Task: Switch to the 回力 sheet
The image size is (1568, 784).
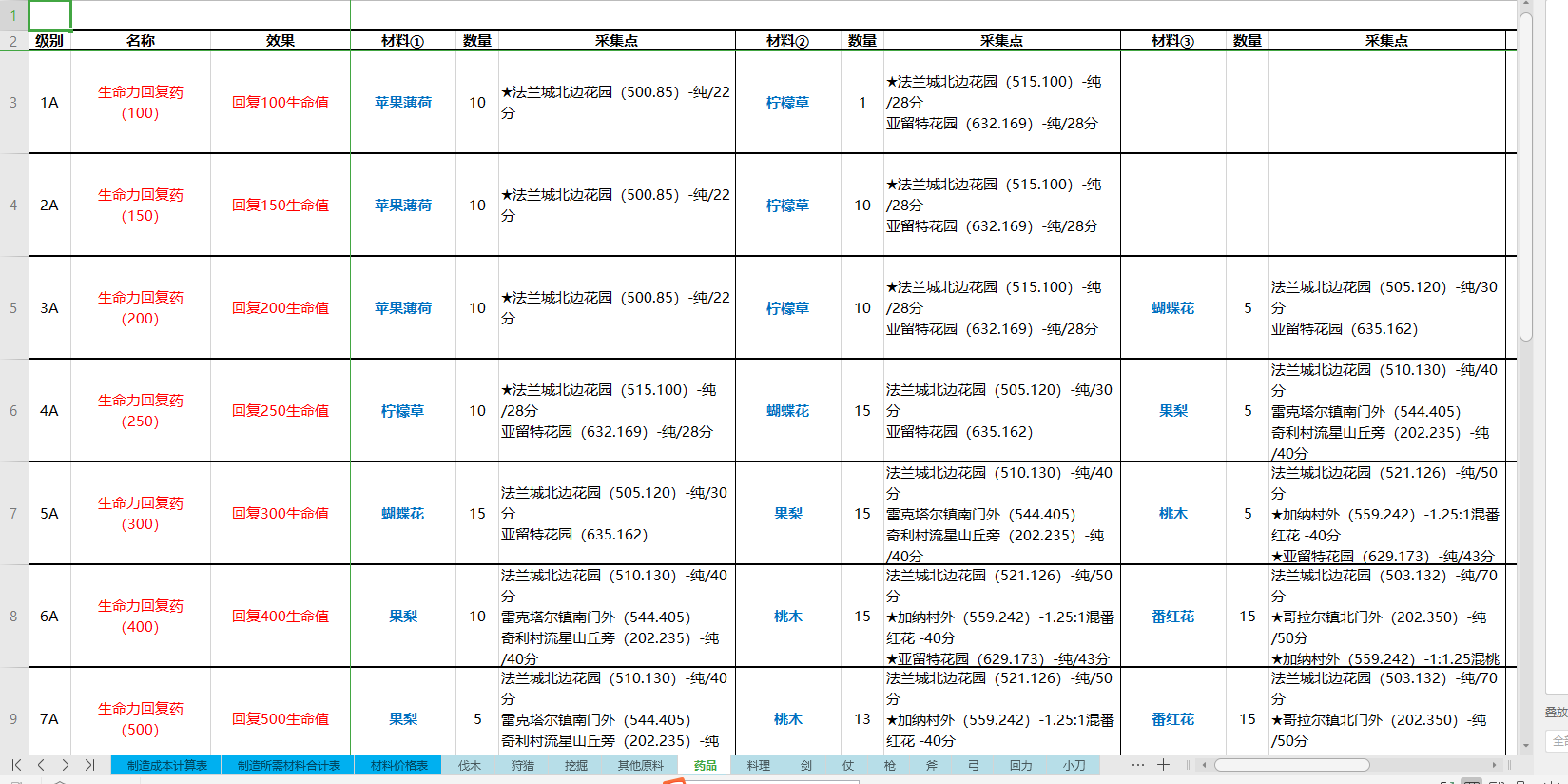Action: pyautogui.click(x=1020, y=765)
